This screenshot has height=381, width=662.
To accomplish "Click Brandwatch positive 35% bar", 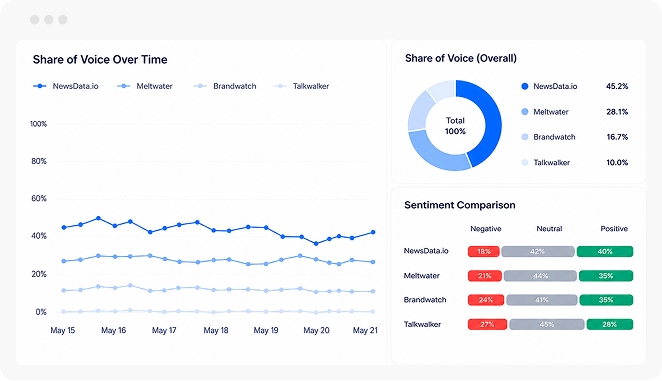I will click(606, 300).
